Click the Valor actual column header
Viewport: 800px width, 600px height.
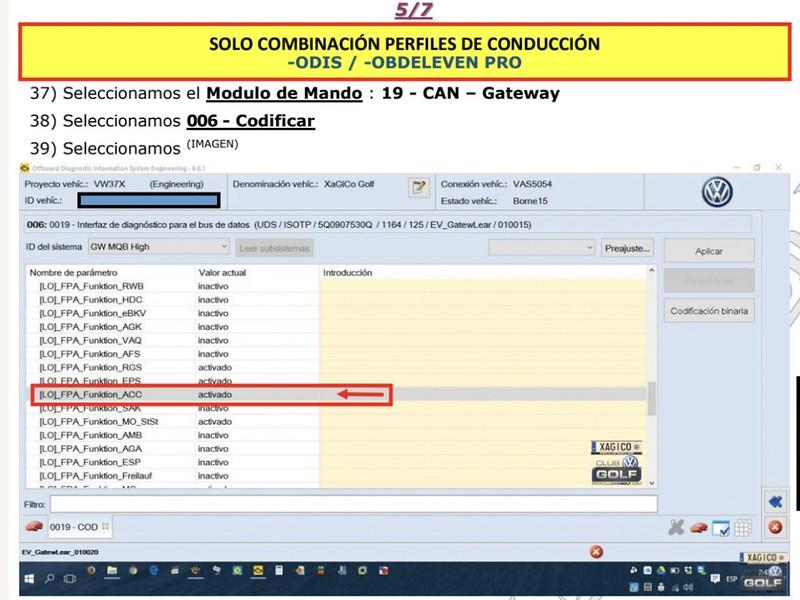pos(222,273)
